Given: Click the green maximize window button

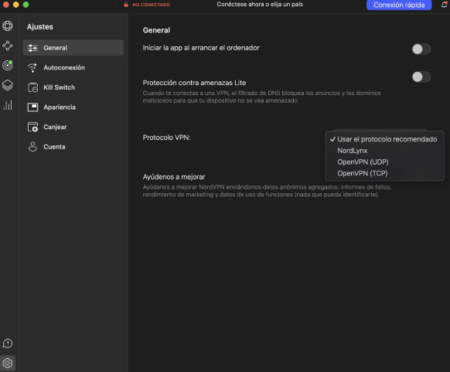Looking at the screenshot, I should [x=26, y=5].
